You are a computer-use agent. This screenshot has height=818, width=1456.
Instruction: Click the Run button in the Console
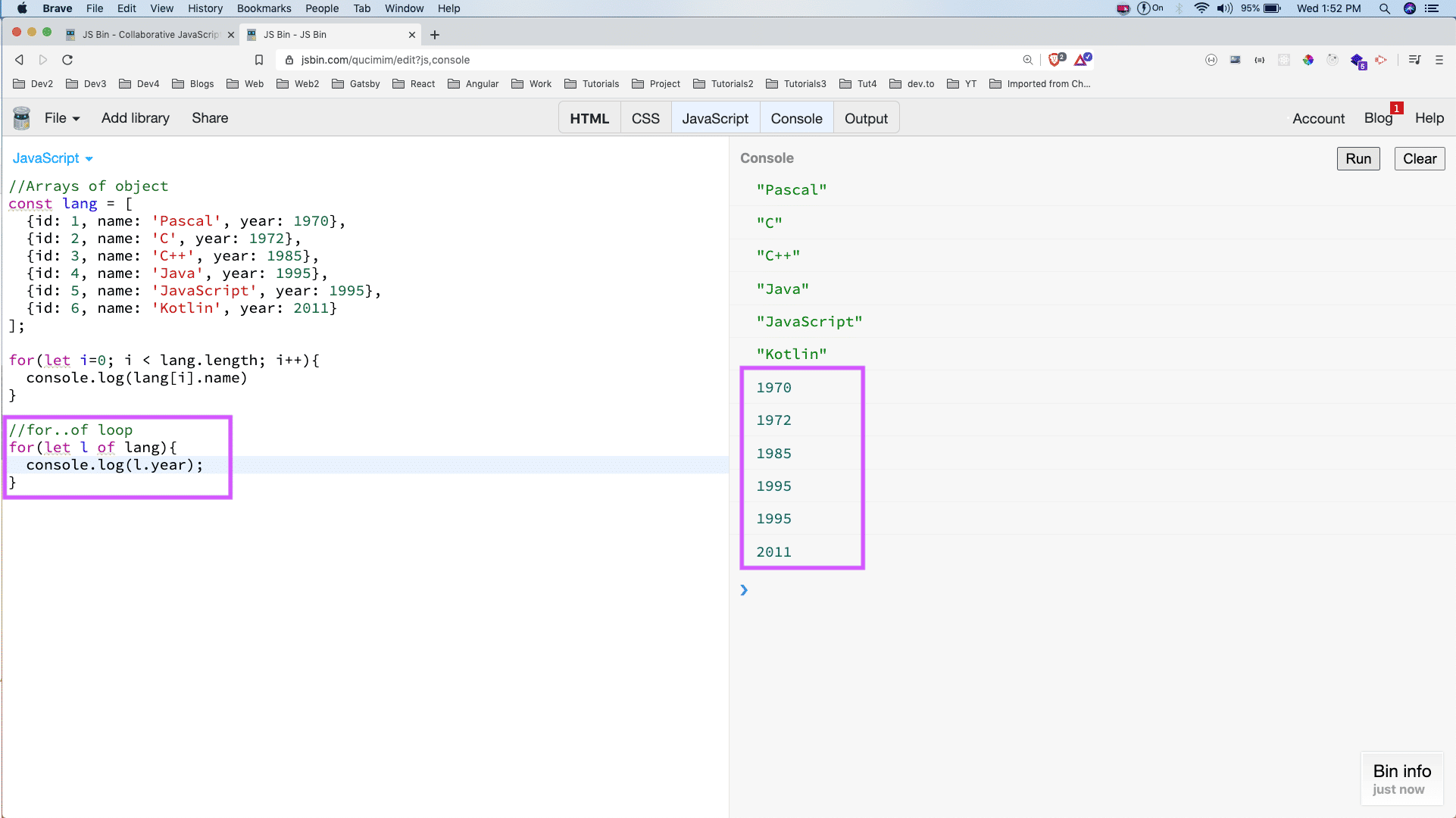[1358, 158]
